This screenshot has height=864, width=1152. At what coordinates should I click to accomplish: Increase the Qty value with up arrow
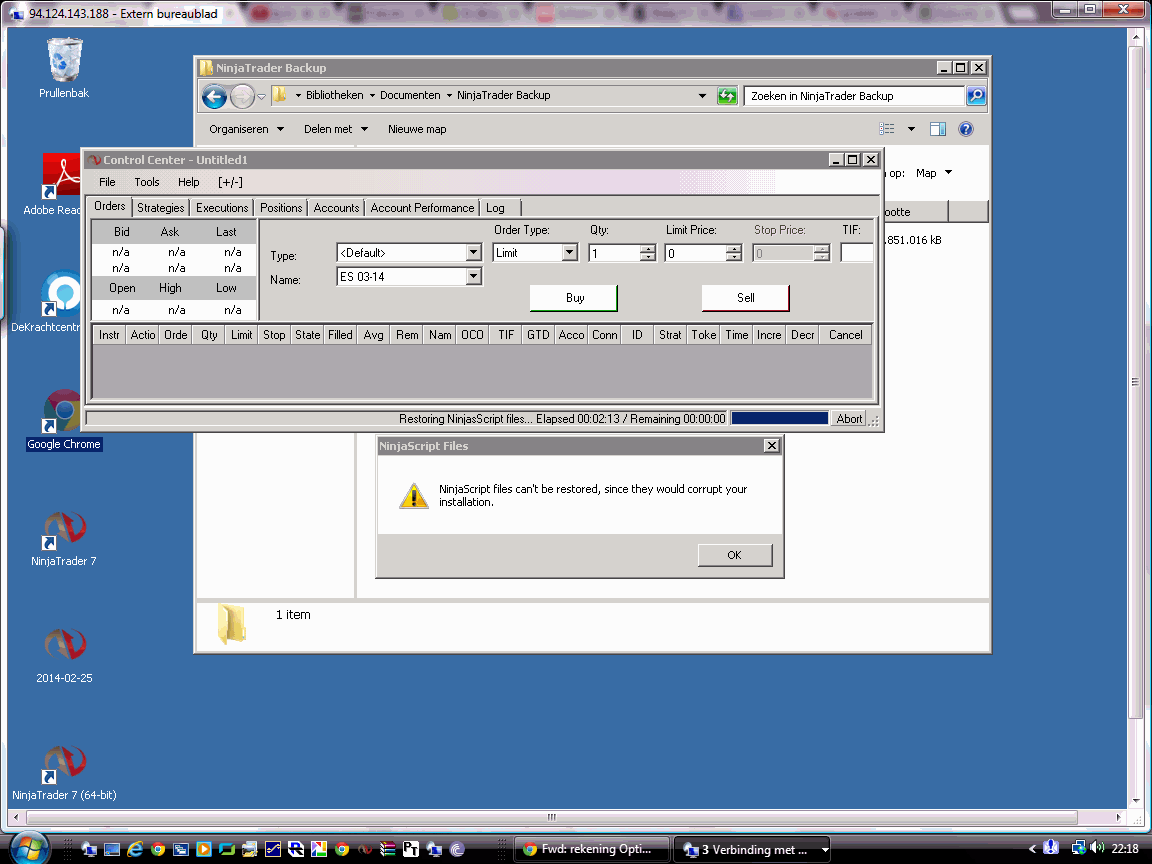647,248
